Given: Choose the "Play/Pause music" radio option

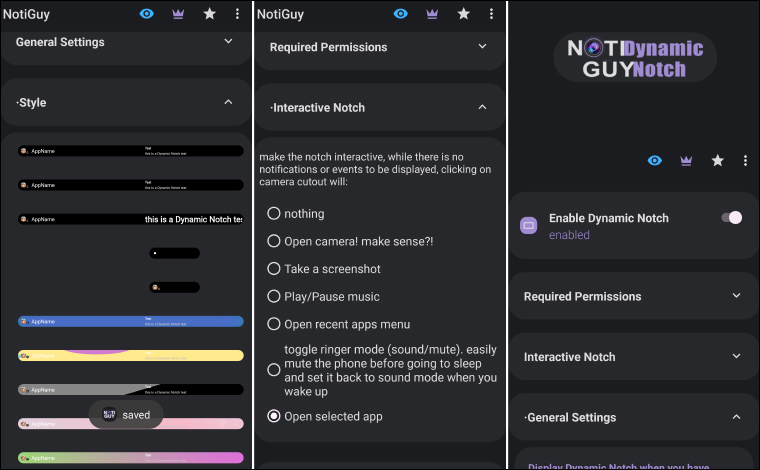Looking at the screenshot, I should click(274, 297).
